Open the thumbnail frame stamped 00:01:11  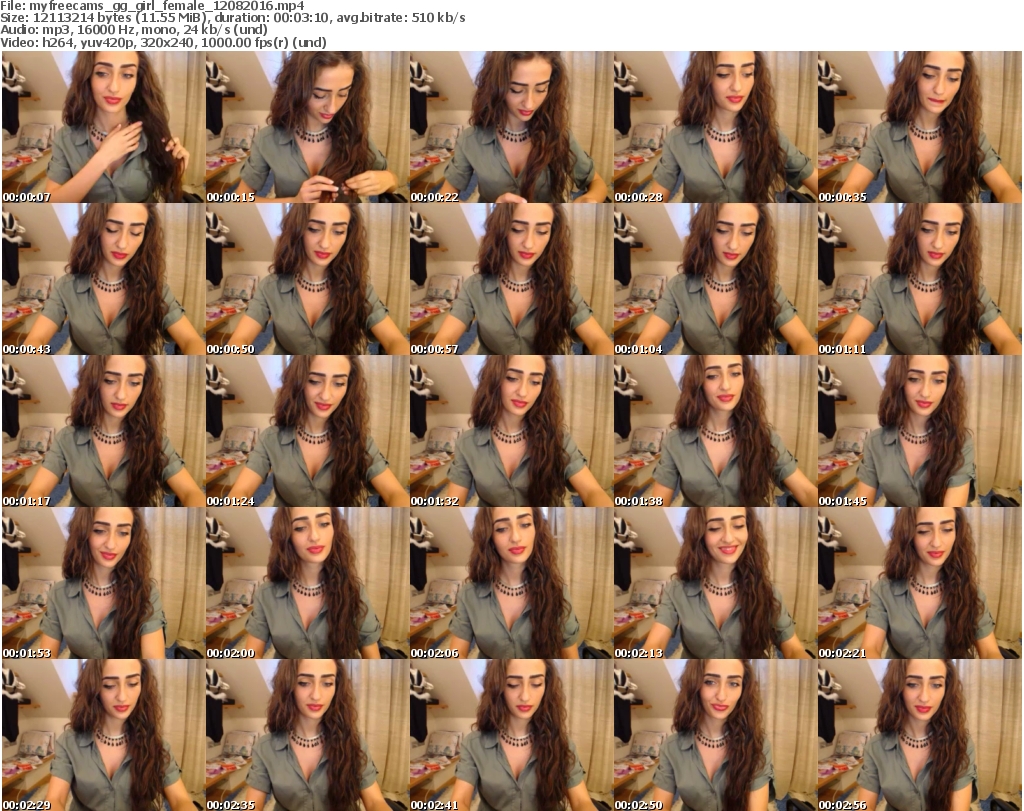pyautogui.click(x=920, y=279)
